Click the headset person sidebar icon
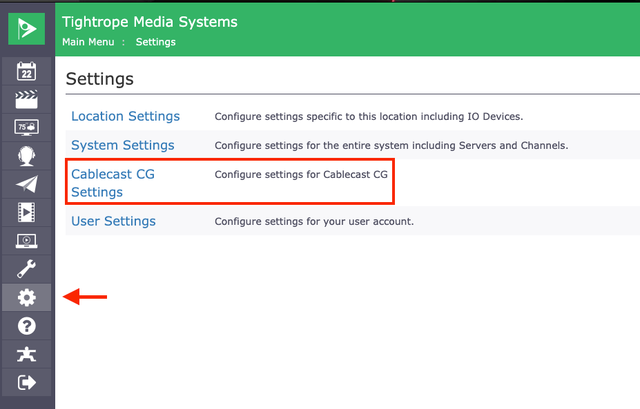Viewport: 640px width, 409px height. pos(27,155)
